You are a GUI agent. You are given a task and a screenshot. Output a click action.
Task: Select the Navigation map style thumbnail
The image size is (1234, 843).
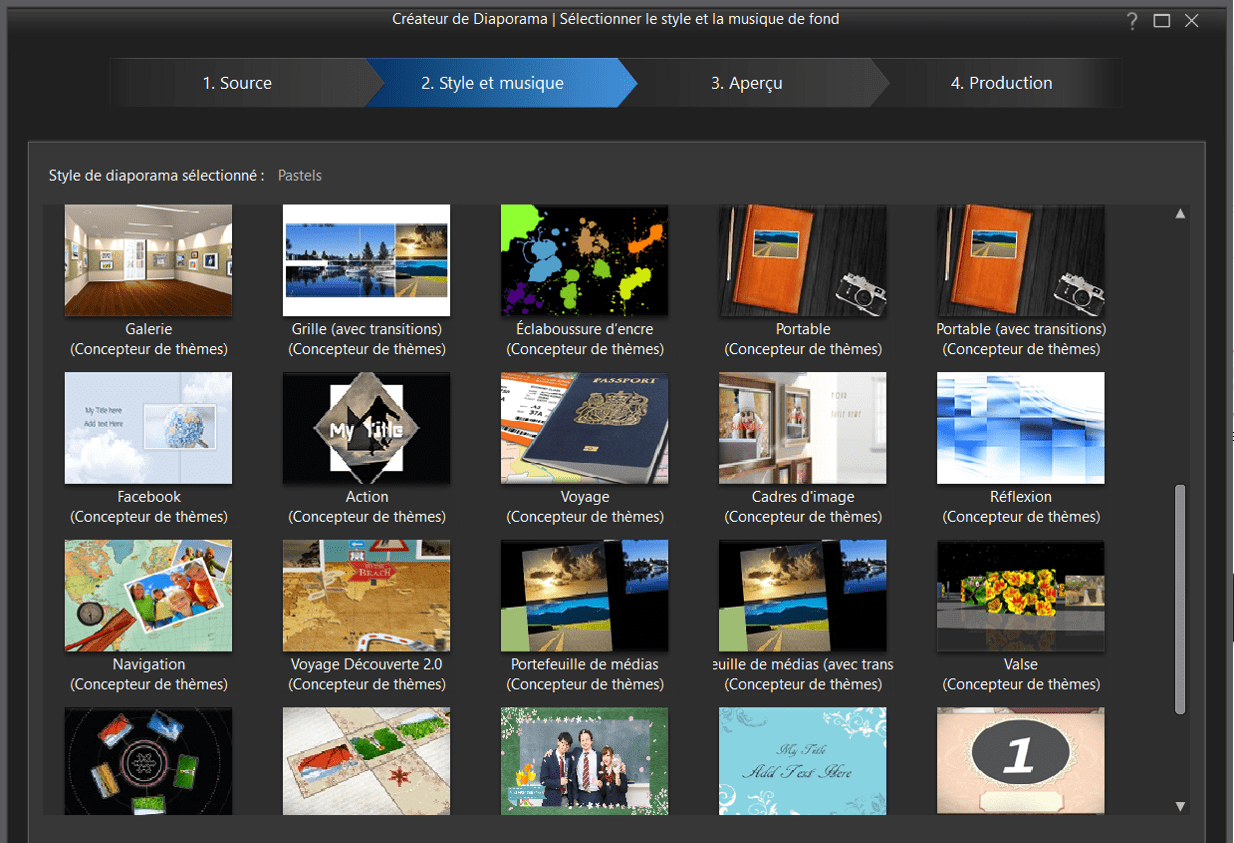(148, 596)
